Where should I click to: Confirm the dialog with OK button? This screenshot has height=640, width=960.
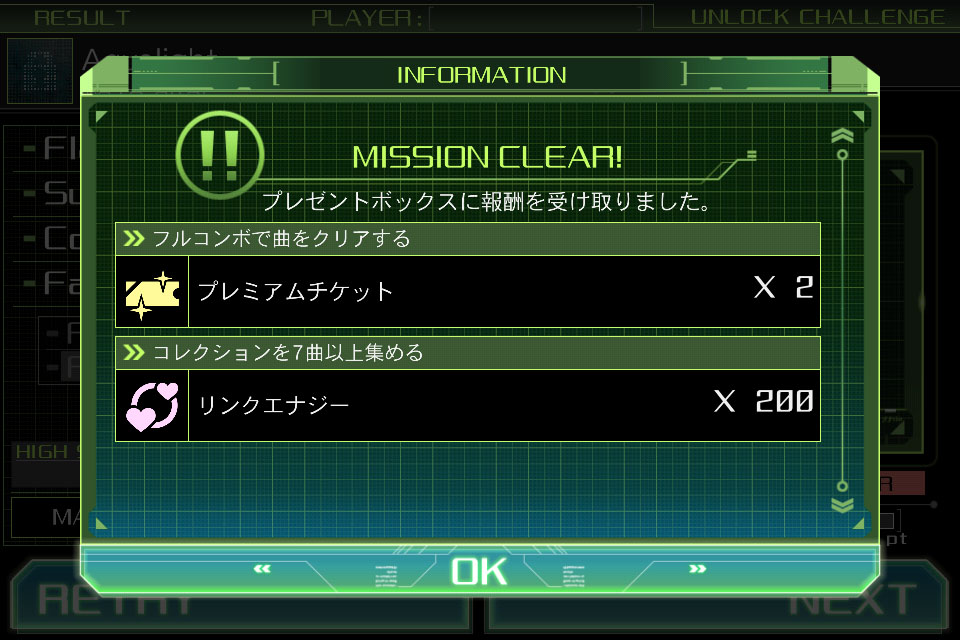click(x=479, y=571)
